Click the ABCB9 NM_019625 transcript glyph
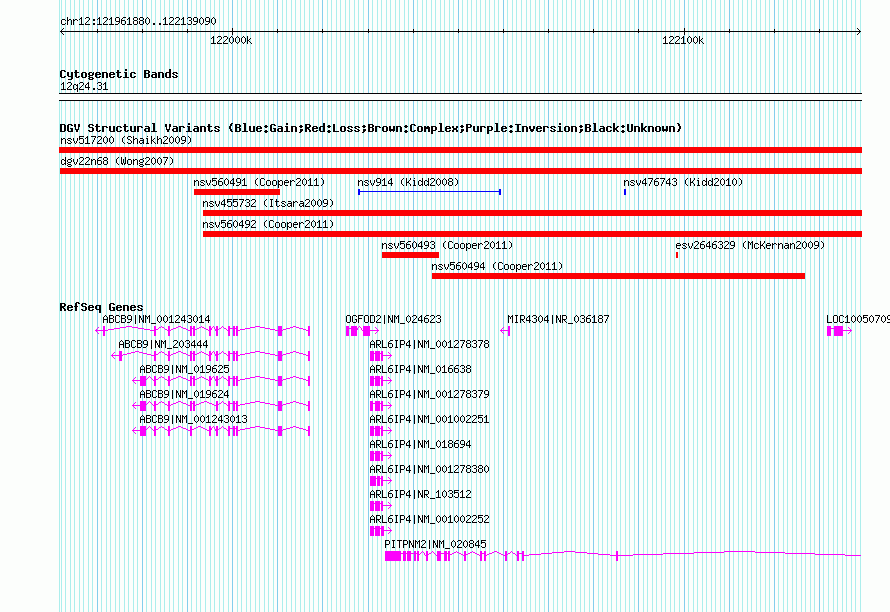890x612 pixels. click(x=221, y=380)
